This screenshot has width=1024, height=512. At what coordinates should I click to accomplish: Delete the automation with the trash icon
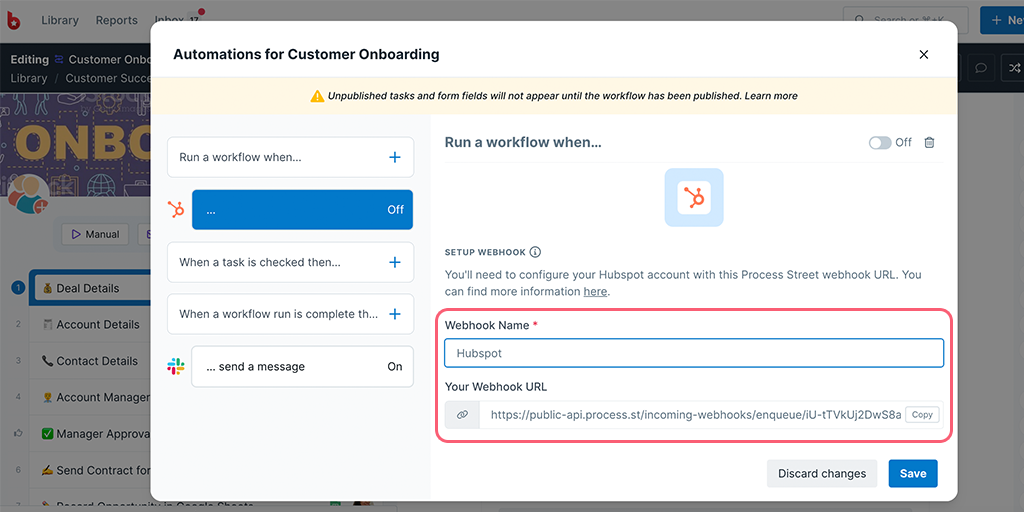pyautogui.click(x=929, y=142)
